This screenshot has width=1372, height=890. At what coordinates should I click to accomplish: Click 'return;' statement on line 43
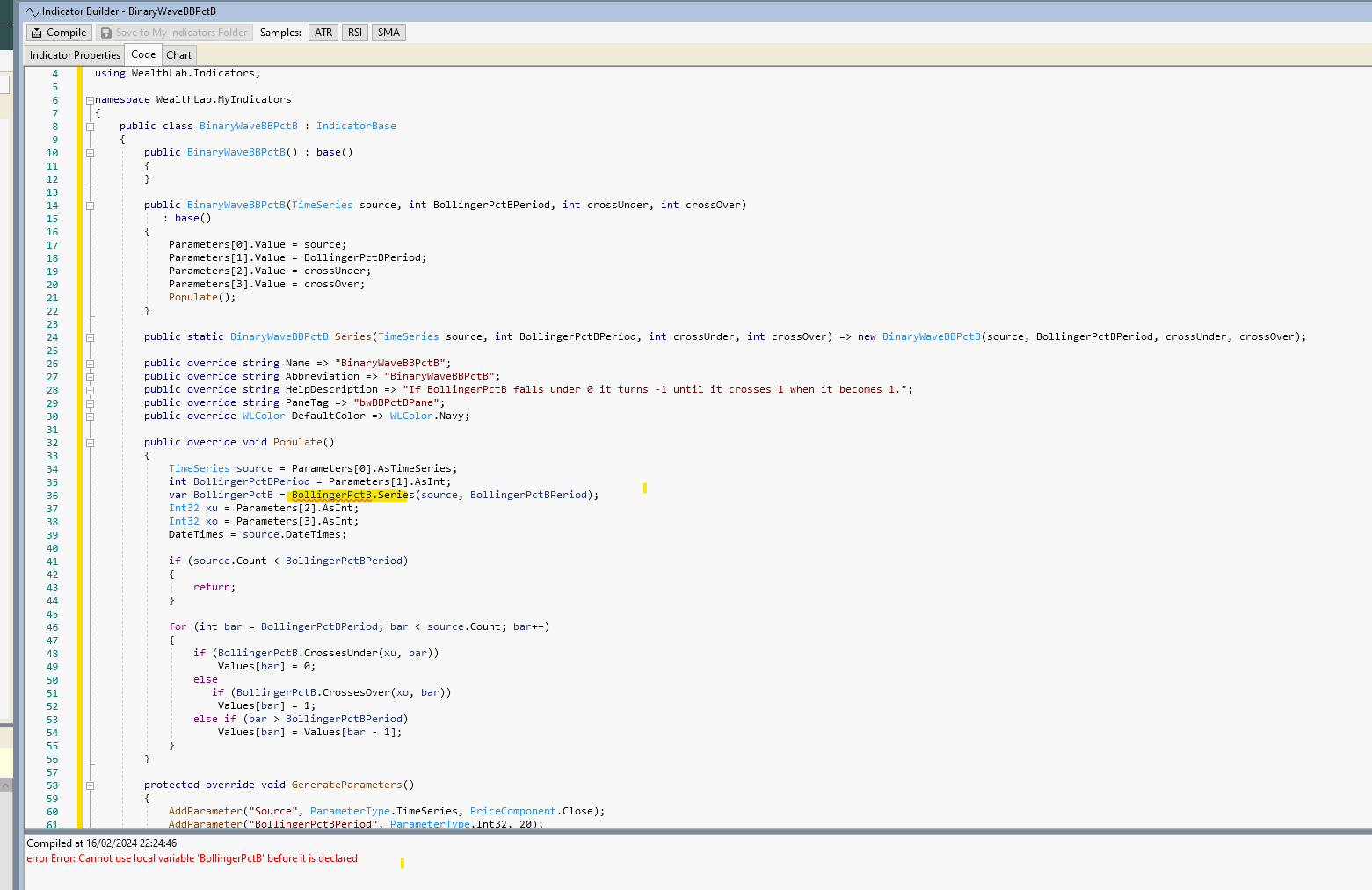(x=214, y=587)
